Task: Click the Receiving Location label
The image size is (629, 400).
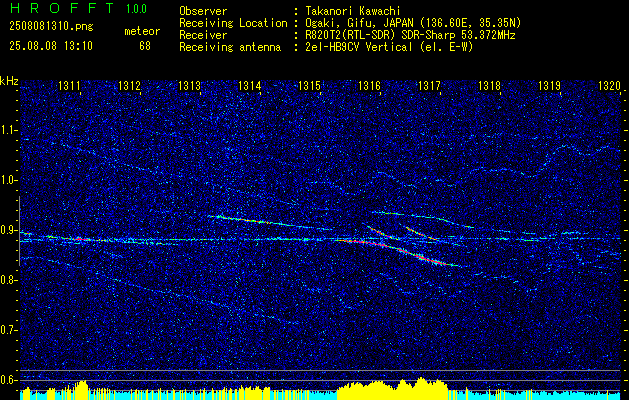Action: coord(233,23)
